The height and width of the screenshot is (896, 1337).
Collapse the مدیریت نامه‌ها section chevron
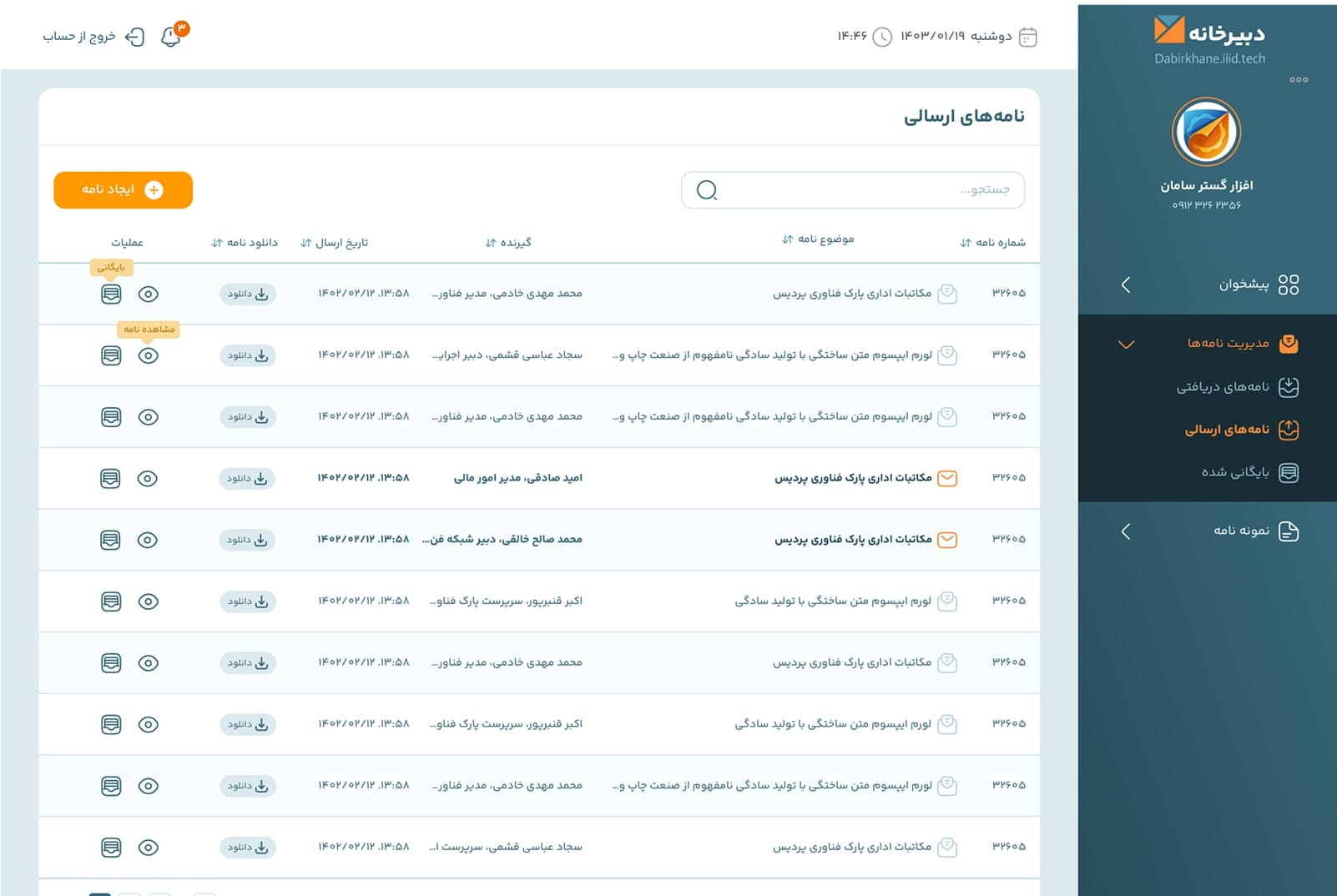(1126, 344)
